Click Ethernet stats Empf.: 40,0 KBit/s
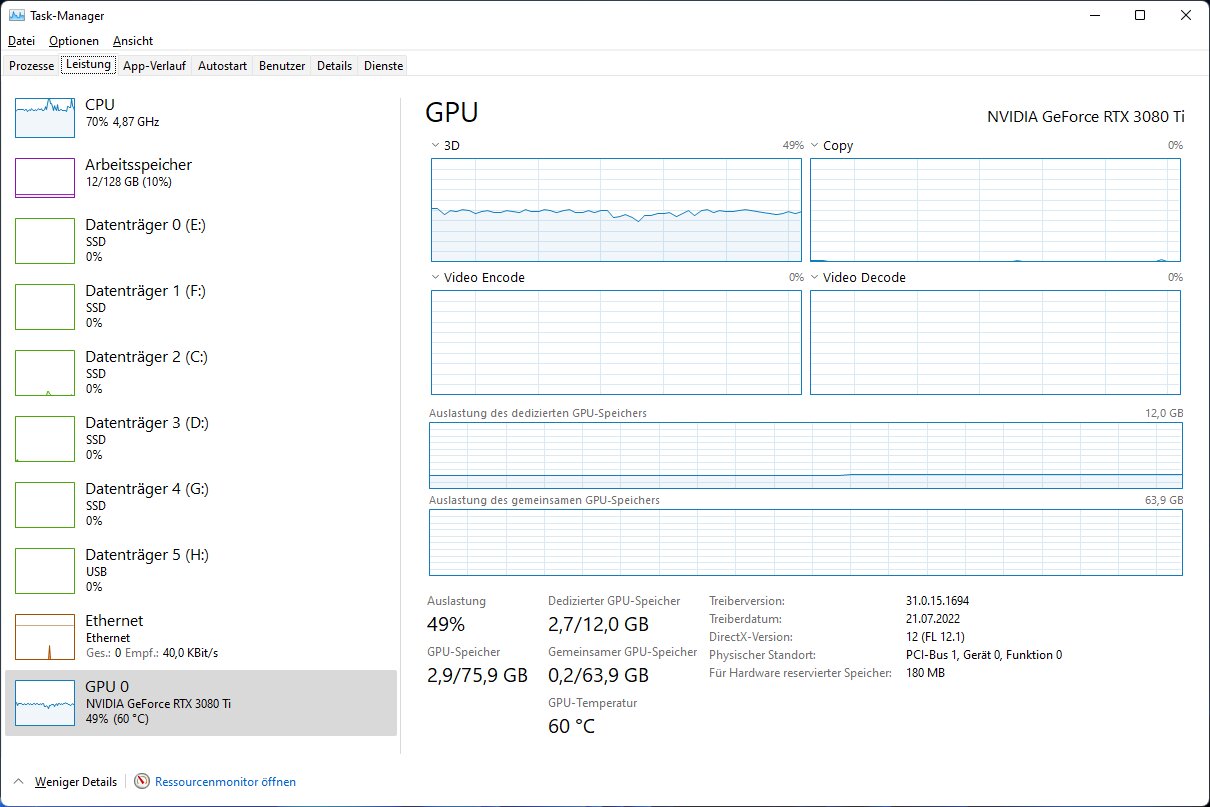 [171, 653]
